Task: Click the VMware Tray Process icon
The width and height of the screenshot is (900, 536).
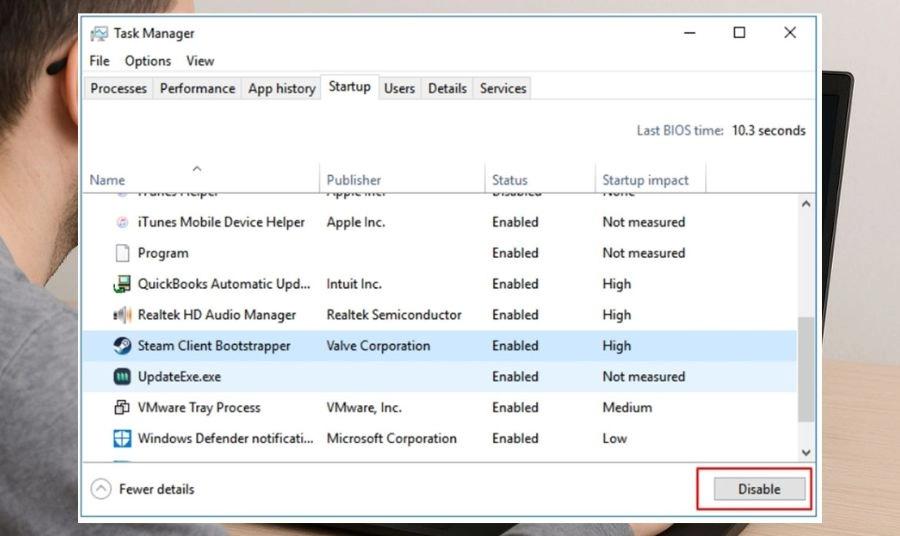Action: click(x=122, y=407)
